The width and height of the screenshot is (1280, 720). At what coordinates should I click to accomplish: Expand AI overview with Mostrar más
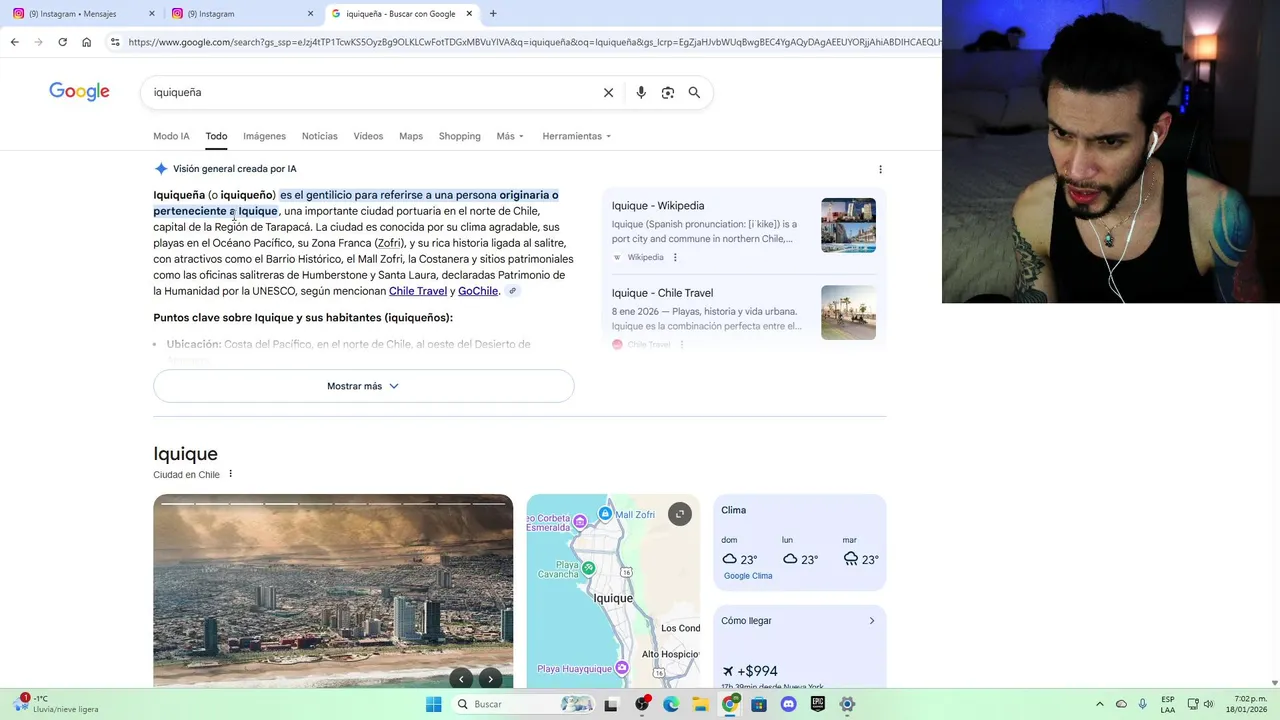(x=363, y=386)
